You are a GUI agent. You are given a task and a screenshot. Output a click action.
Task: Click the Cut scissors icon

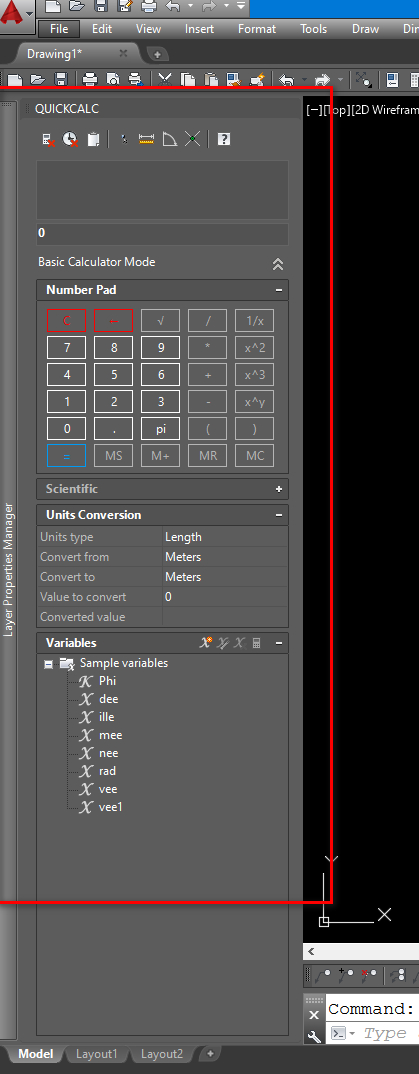[165, 80]
